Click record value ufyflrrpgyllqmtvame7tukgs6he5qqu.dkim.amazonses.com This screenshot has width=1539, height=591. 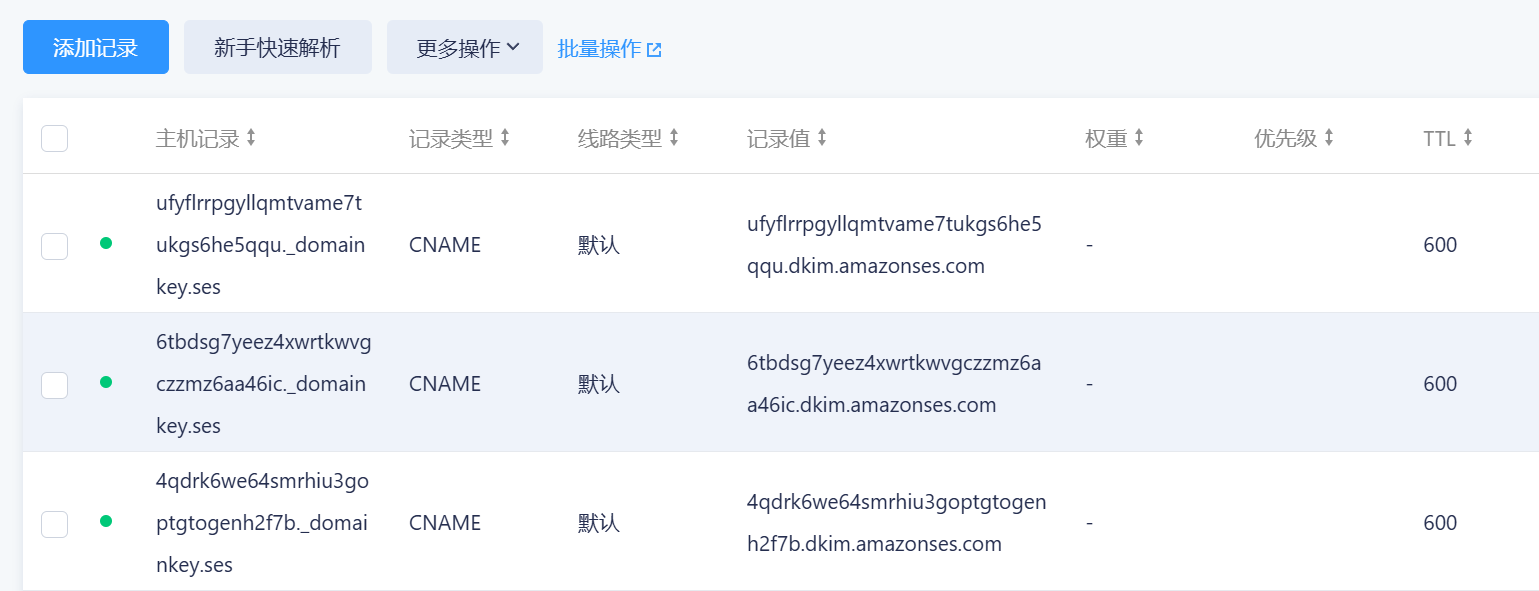[x=894, y=245]
